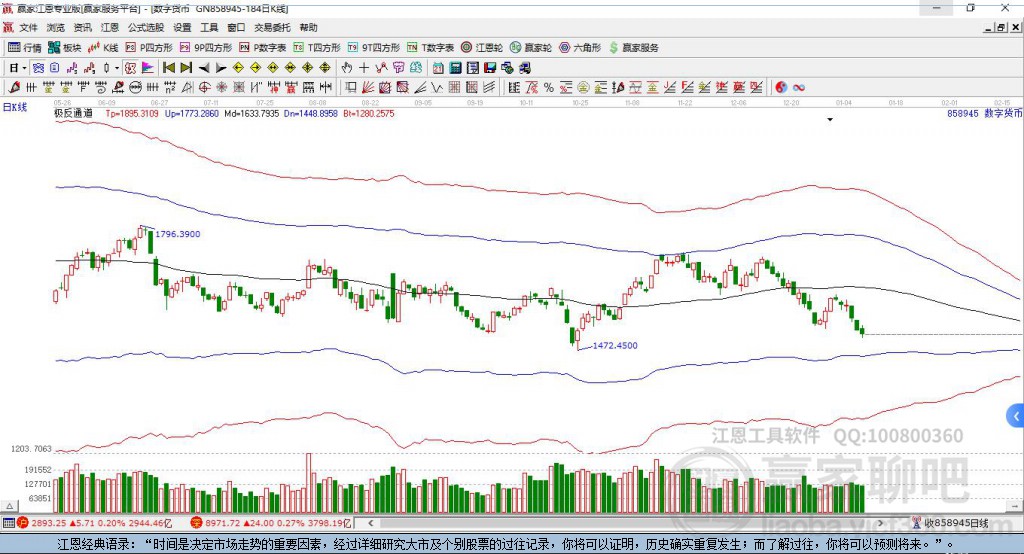Step chart left with black left arrow
The width and height of the screenshot is (1024, 554).
[x=204, y=68]
